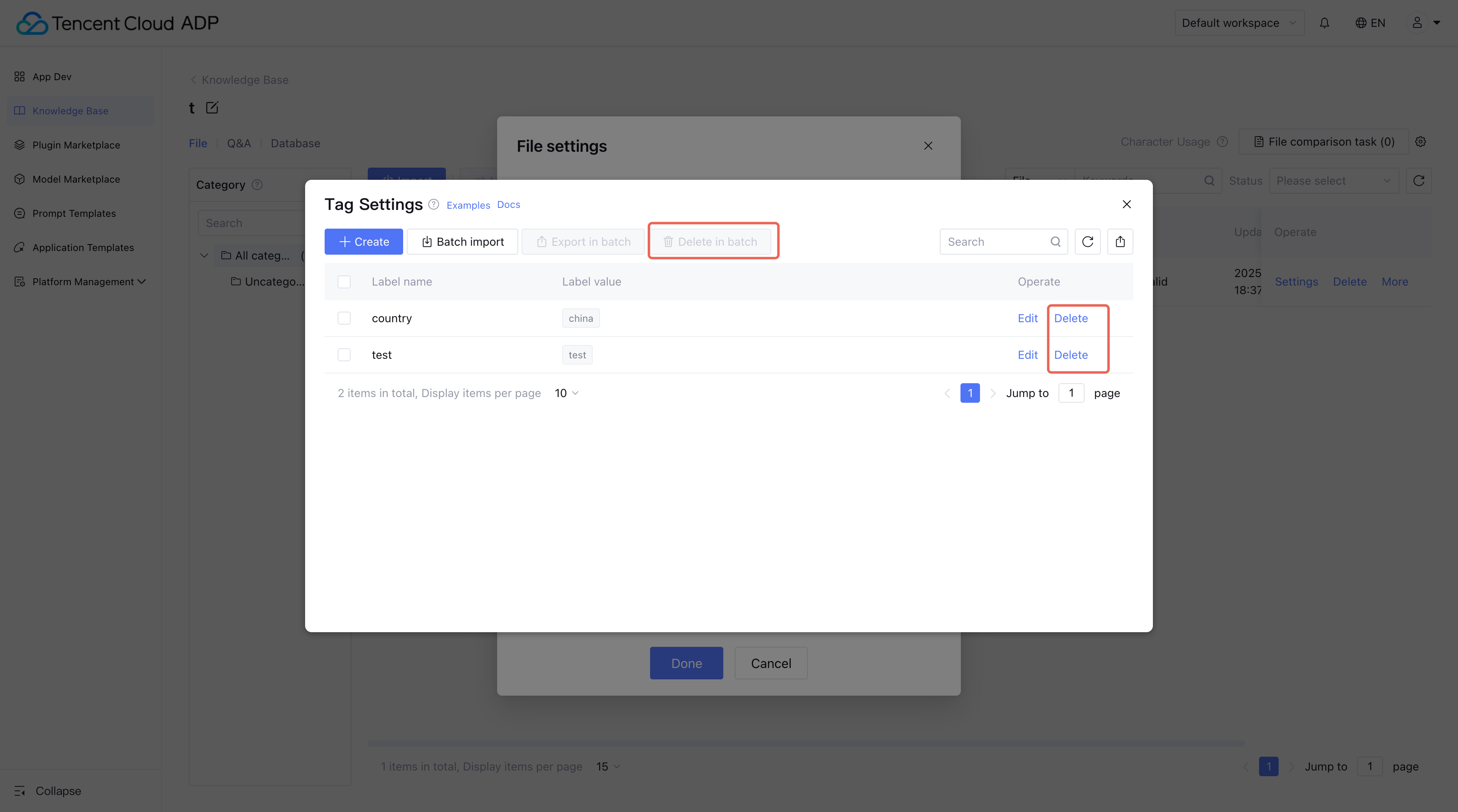Click the search magnifier in Tag Settings
Image resolution: width=1458 pixels, height=812 pixels.
1056,242
